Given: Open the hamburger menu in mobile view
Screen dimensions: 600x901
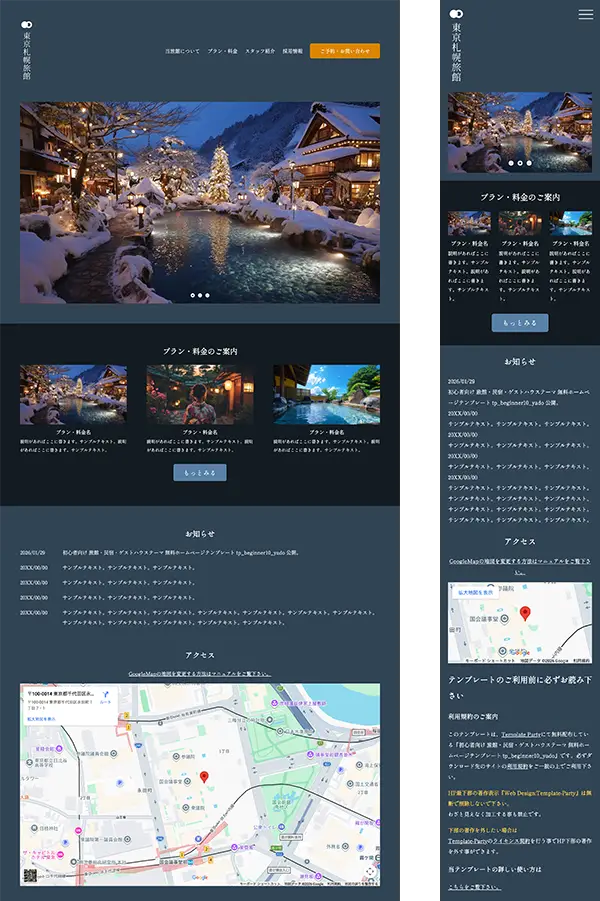Looking at the screenshot, I should click(586, 14).
